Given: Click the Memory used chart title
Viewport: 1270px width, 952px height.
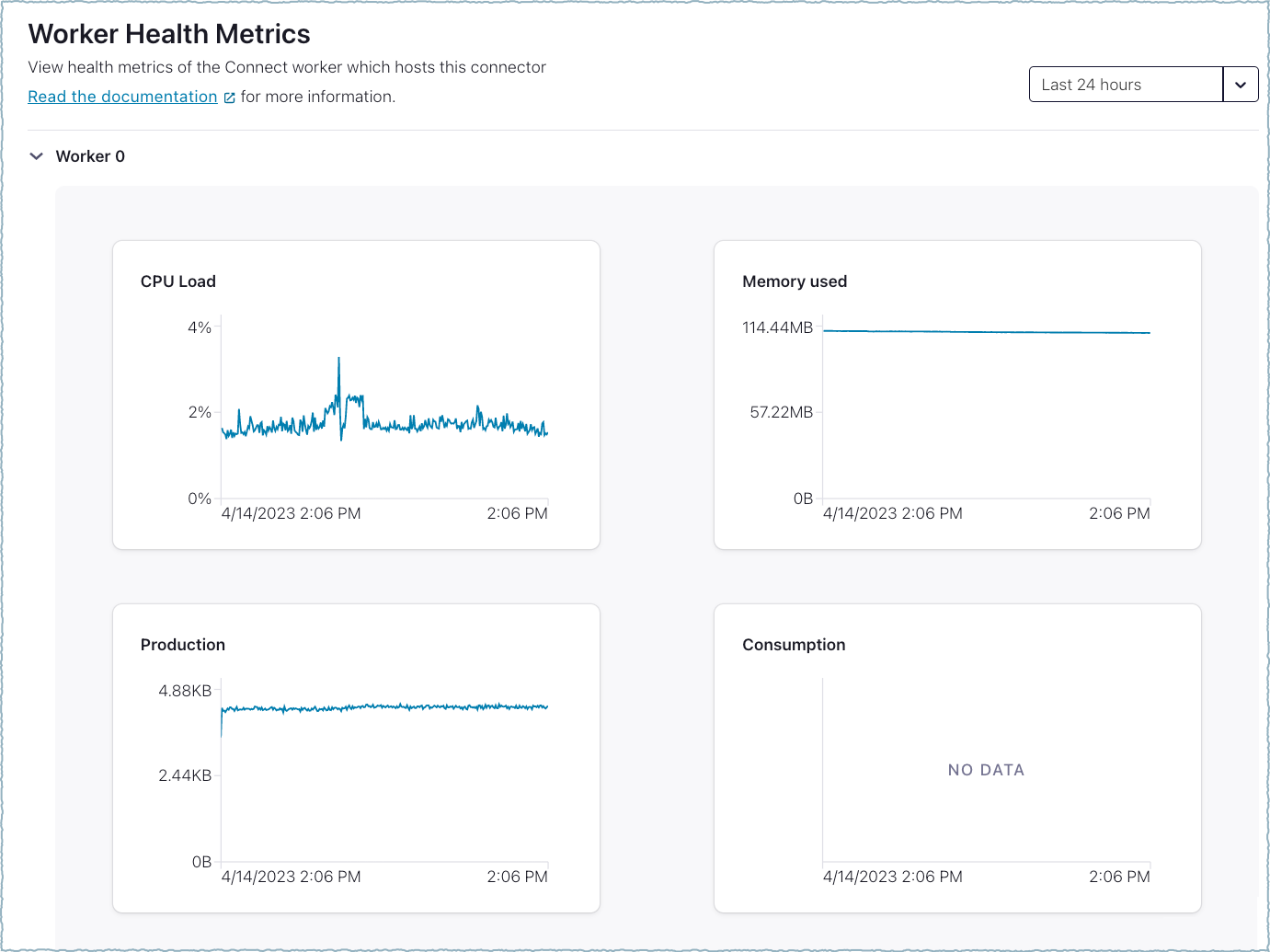Looking at the screenshot, I should (x=794, y=281).
